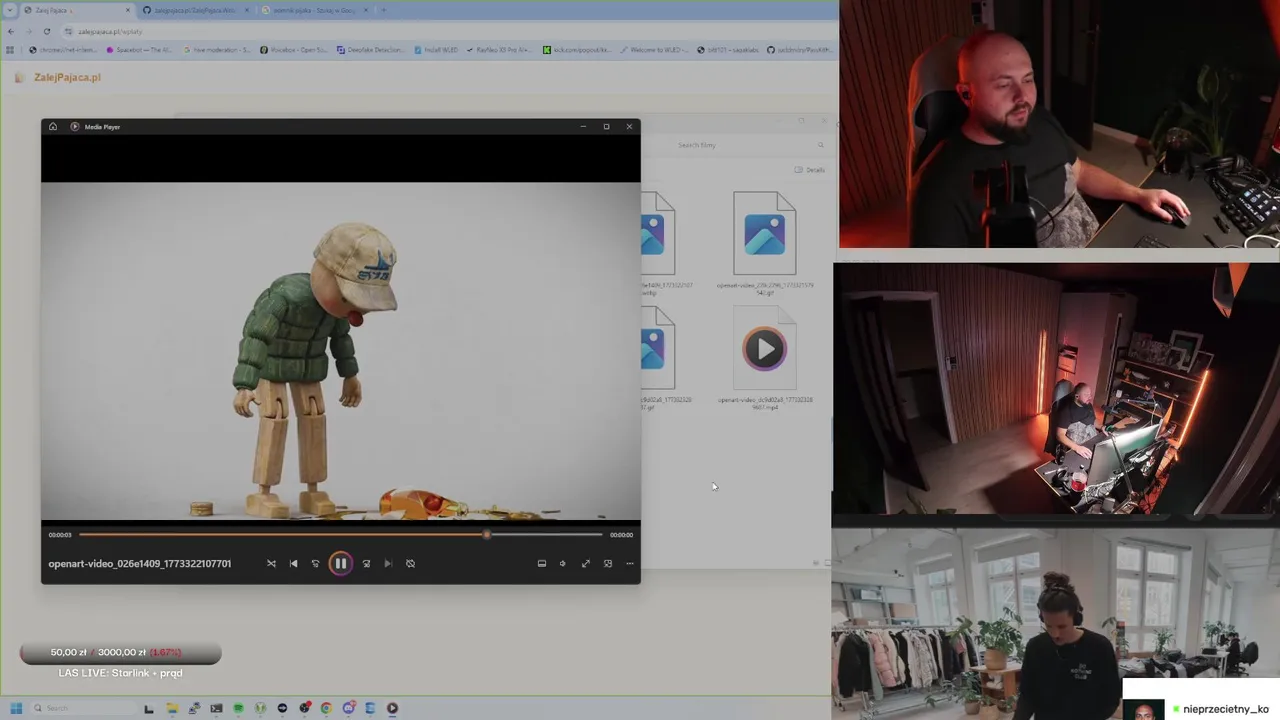Open more options menu in Media Player
The image size is (1280, 720).
coord(630,564)
